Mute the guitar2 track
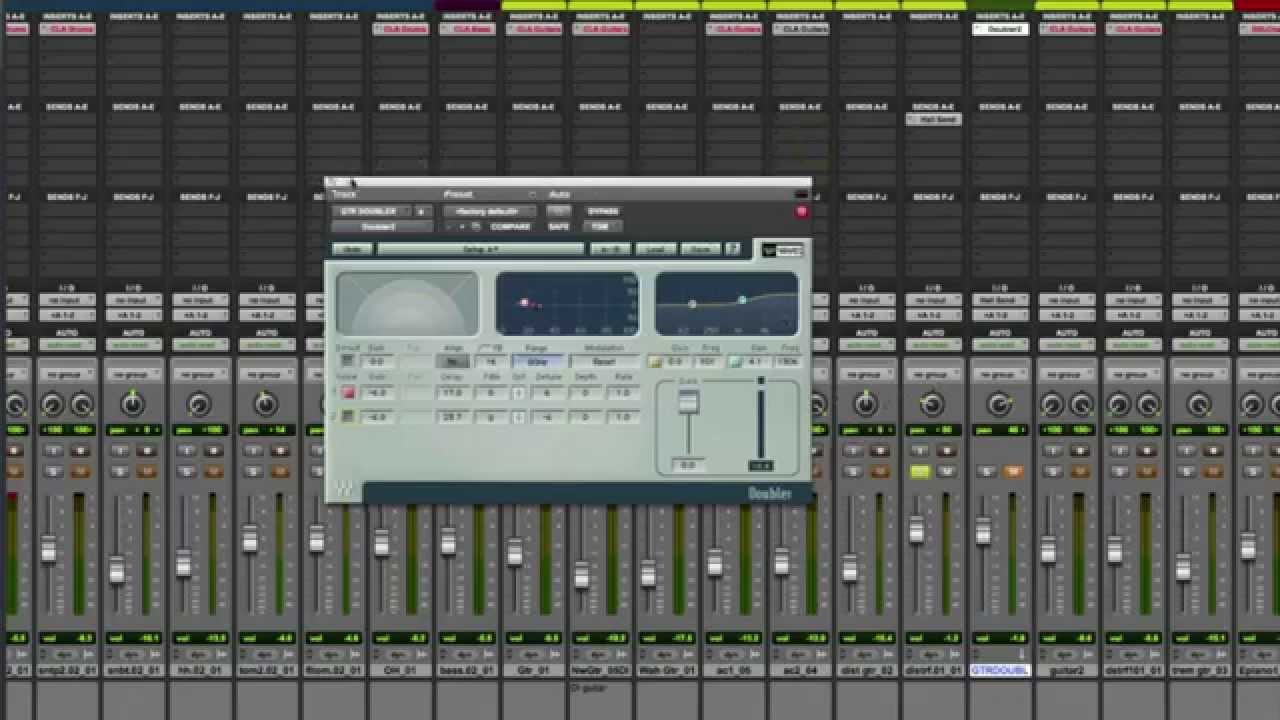1280x720 pixels. (x=1080, y=471)
